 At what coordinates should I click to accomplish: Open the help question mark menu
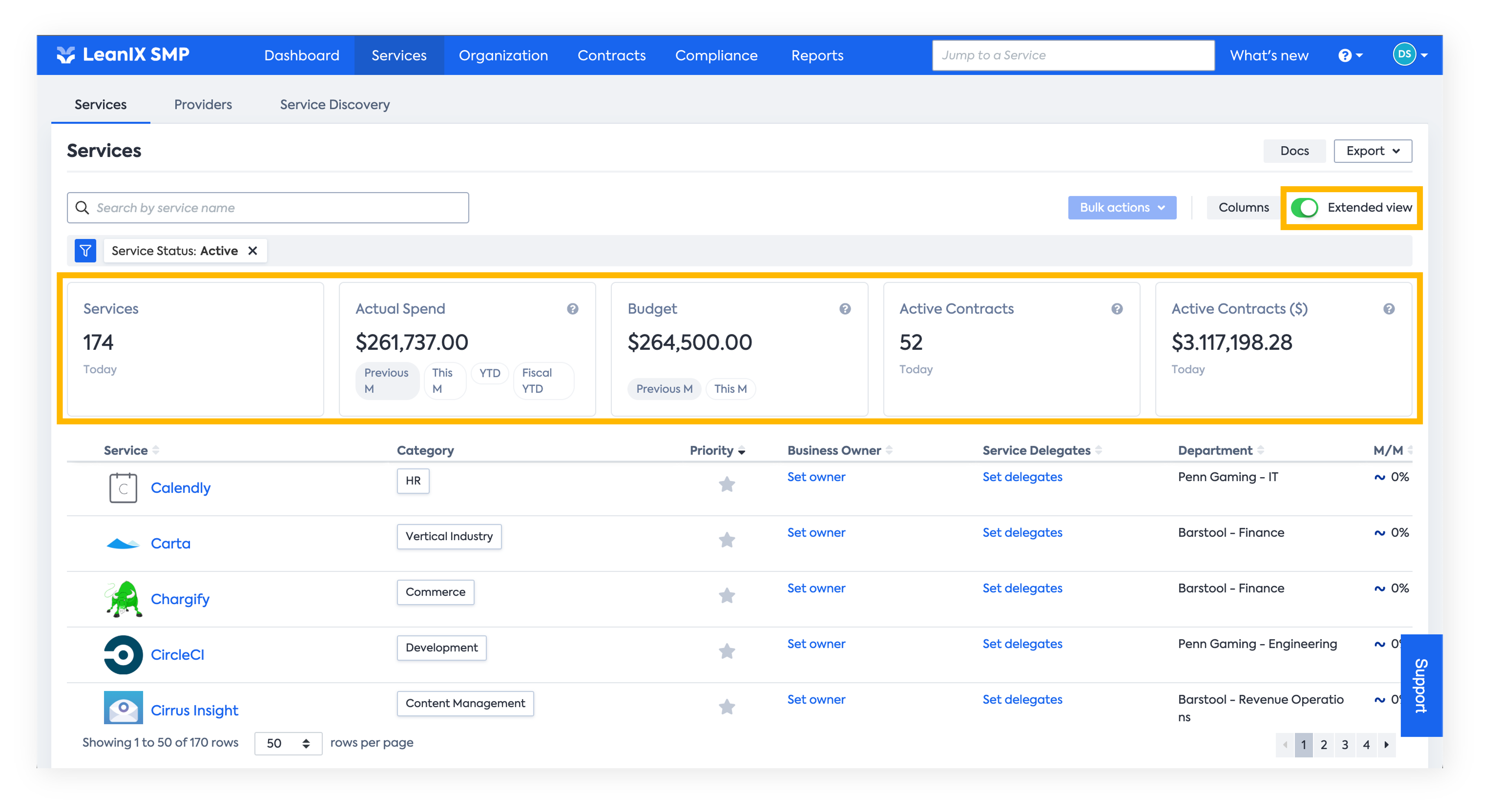(1350, 55)
